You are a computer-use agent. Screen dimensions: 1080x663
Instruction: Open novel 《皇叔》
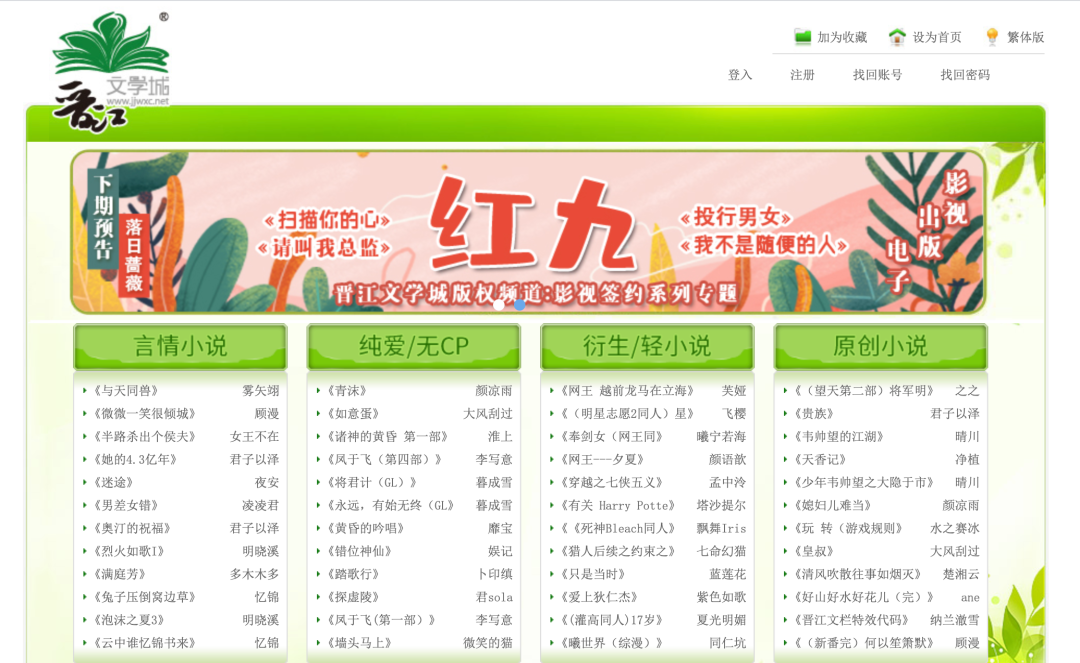(814, 551)
